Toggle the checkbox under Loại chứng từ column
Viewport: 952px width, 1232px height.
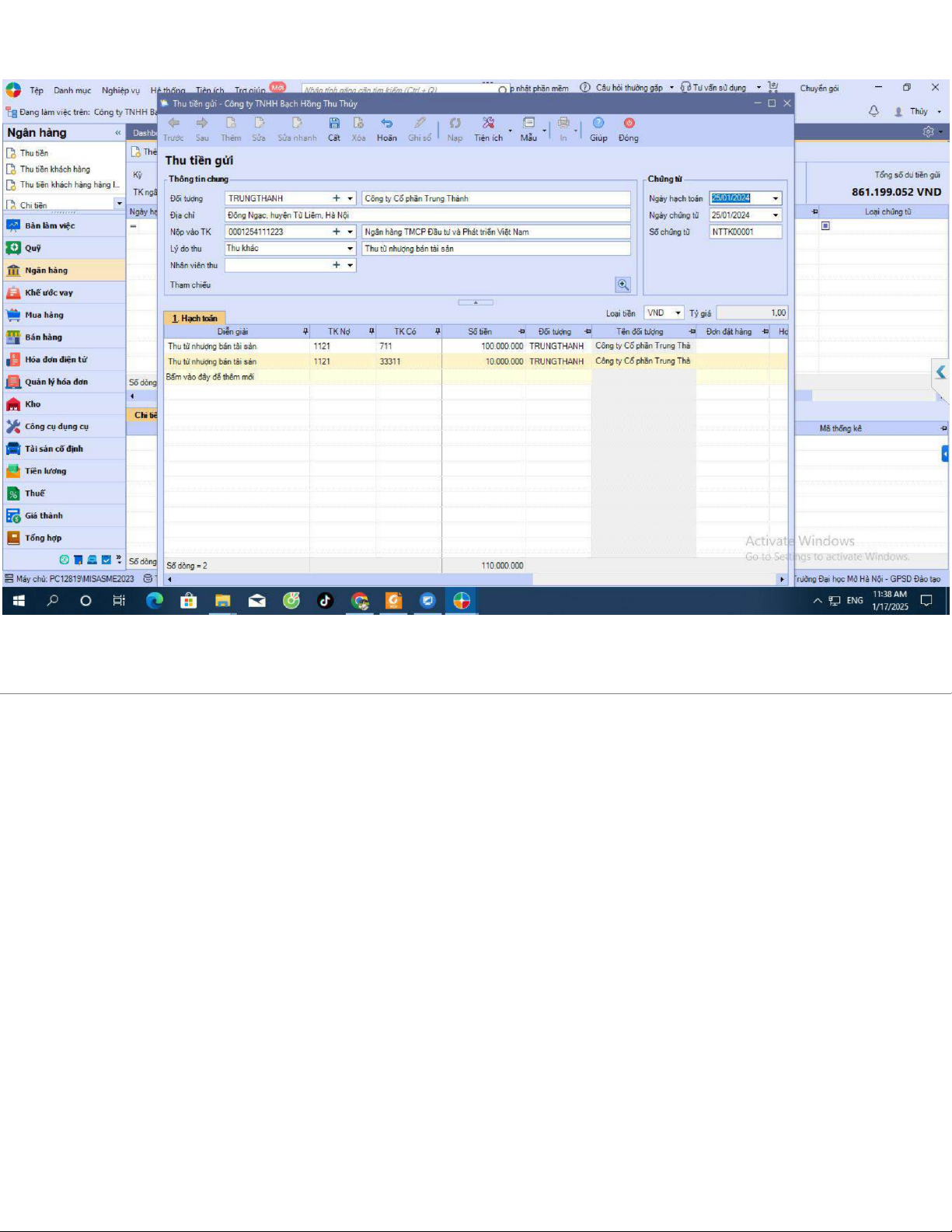[825, 226]
